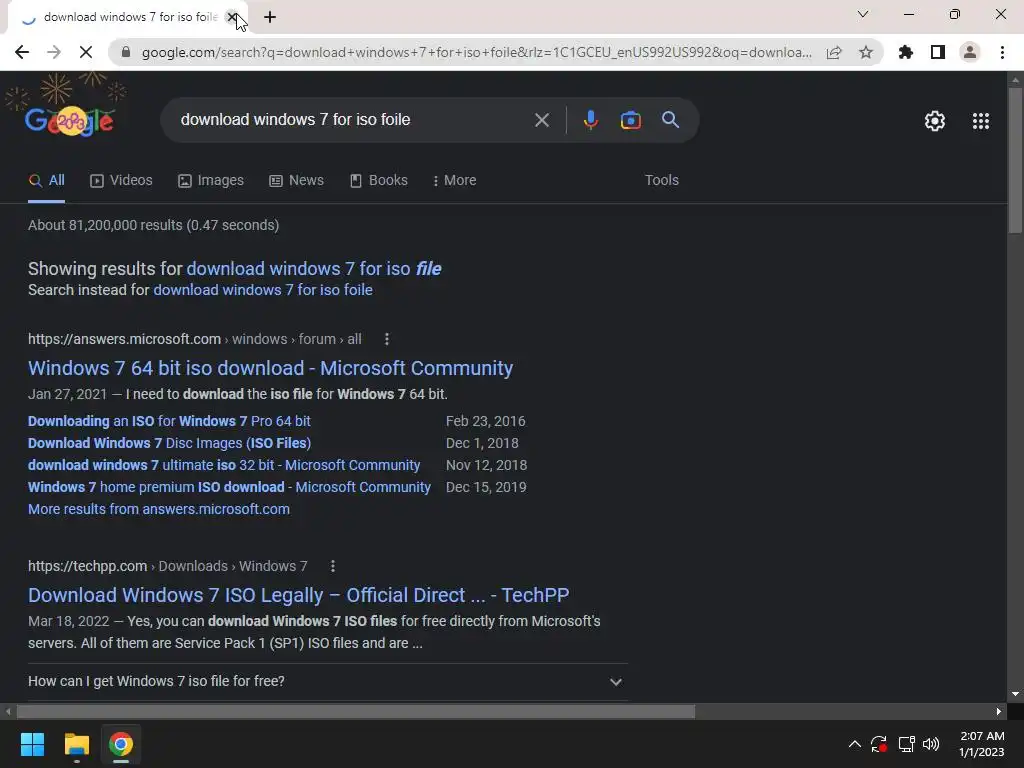Open 'Downloading an ISO for Windows 7 Pro' link

169,421
